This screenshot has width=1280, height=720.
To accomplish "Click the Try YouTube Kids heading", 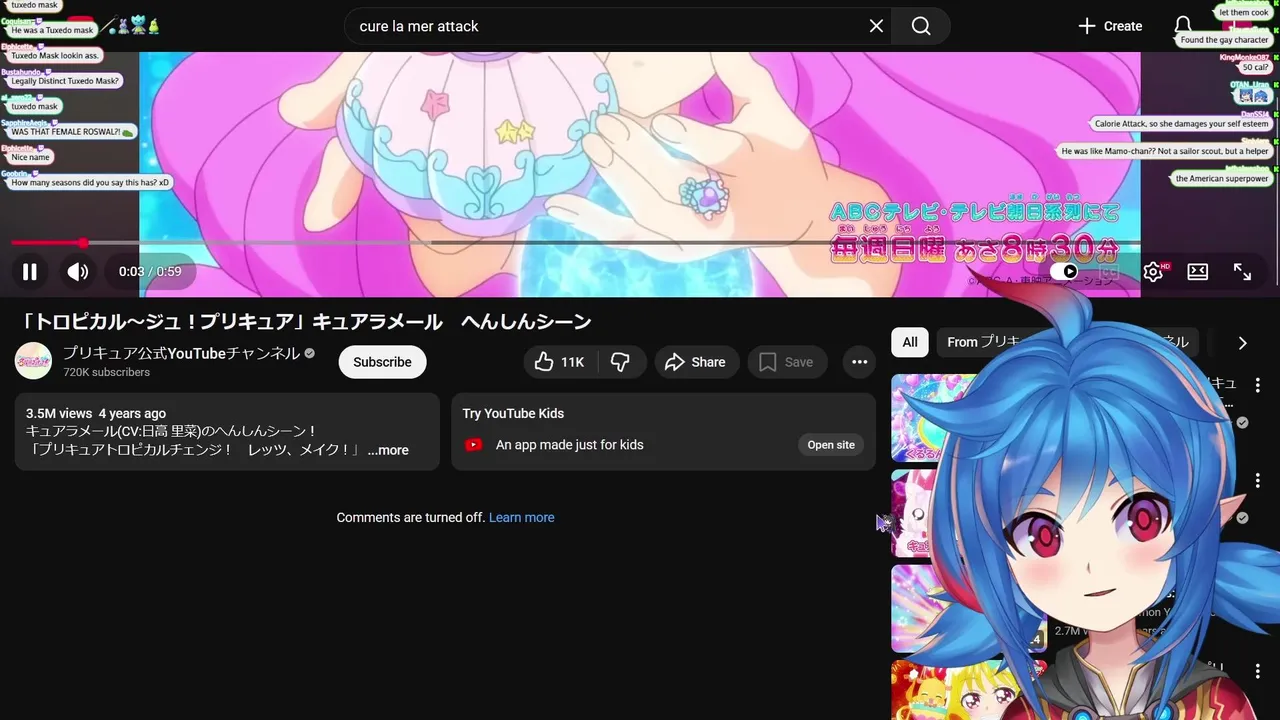I will pos(513,413).
